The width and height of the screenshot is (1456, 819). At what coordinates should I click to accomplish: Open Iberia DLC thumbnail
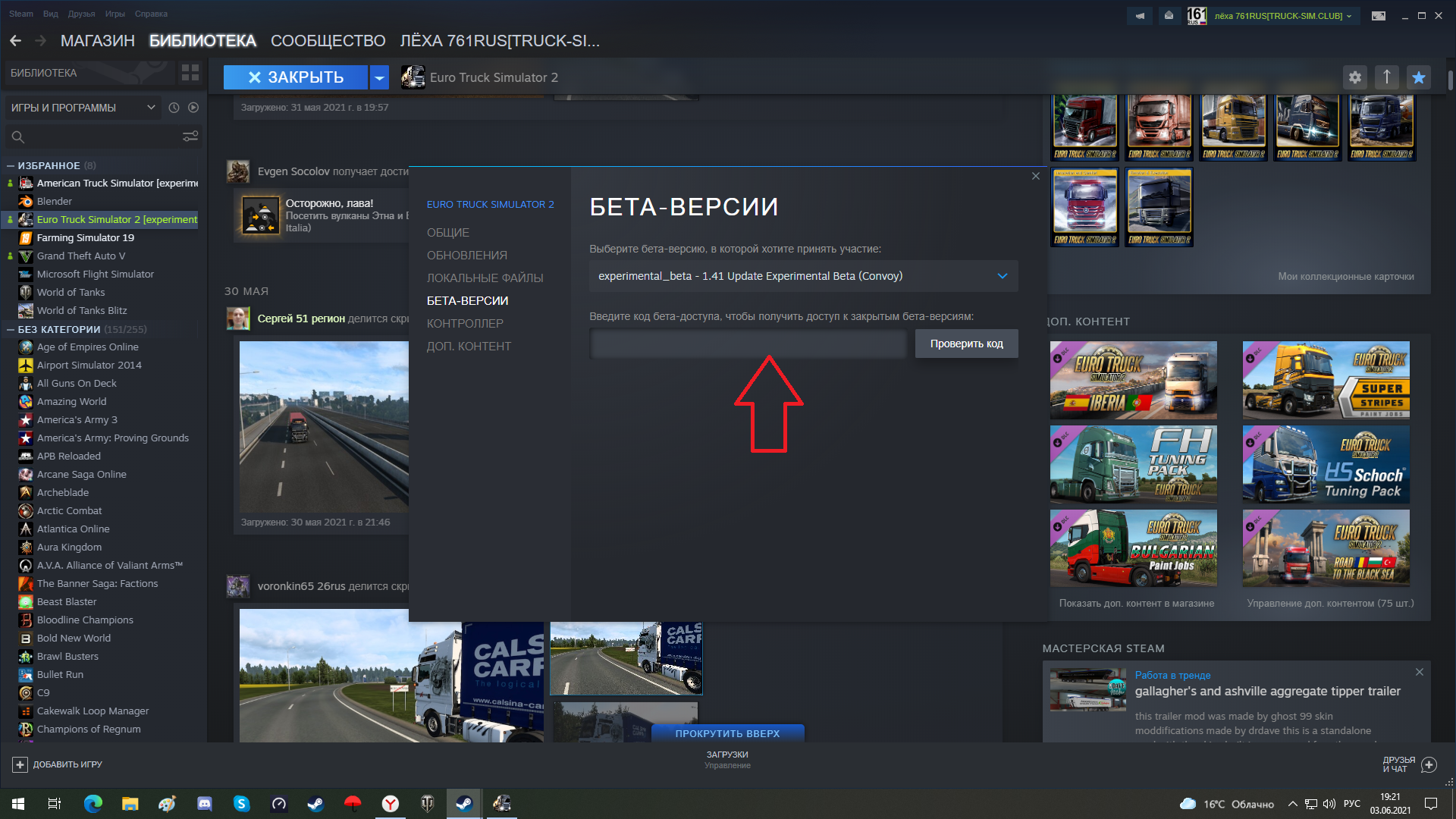pos(1133,380)
